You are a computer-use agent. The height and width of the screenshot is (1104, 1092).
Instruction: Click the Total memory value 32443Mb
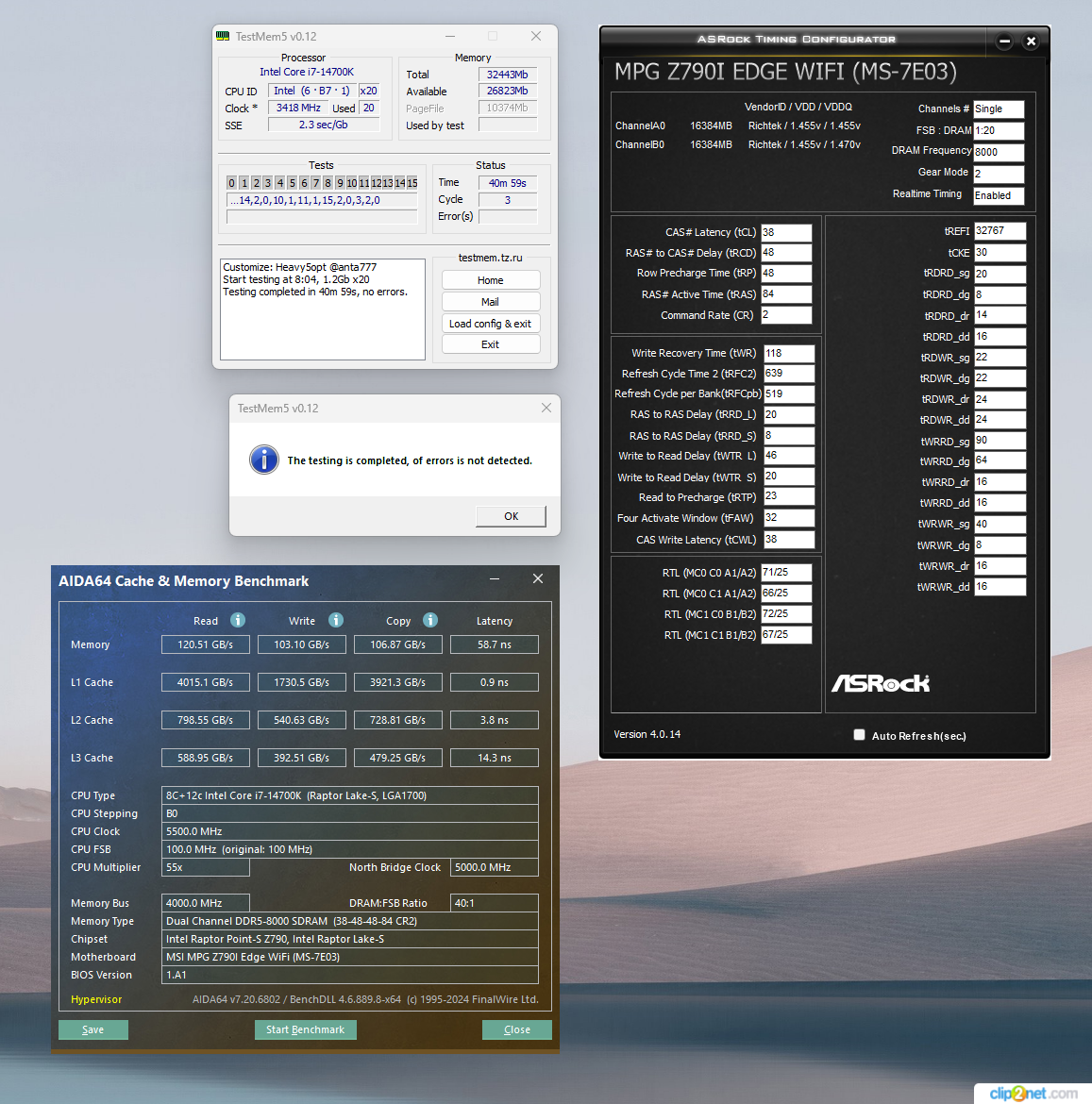(508, 75)
